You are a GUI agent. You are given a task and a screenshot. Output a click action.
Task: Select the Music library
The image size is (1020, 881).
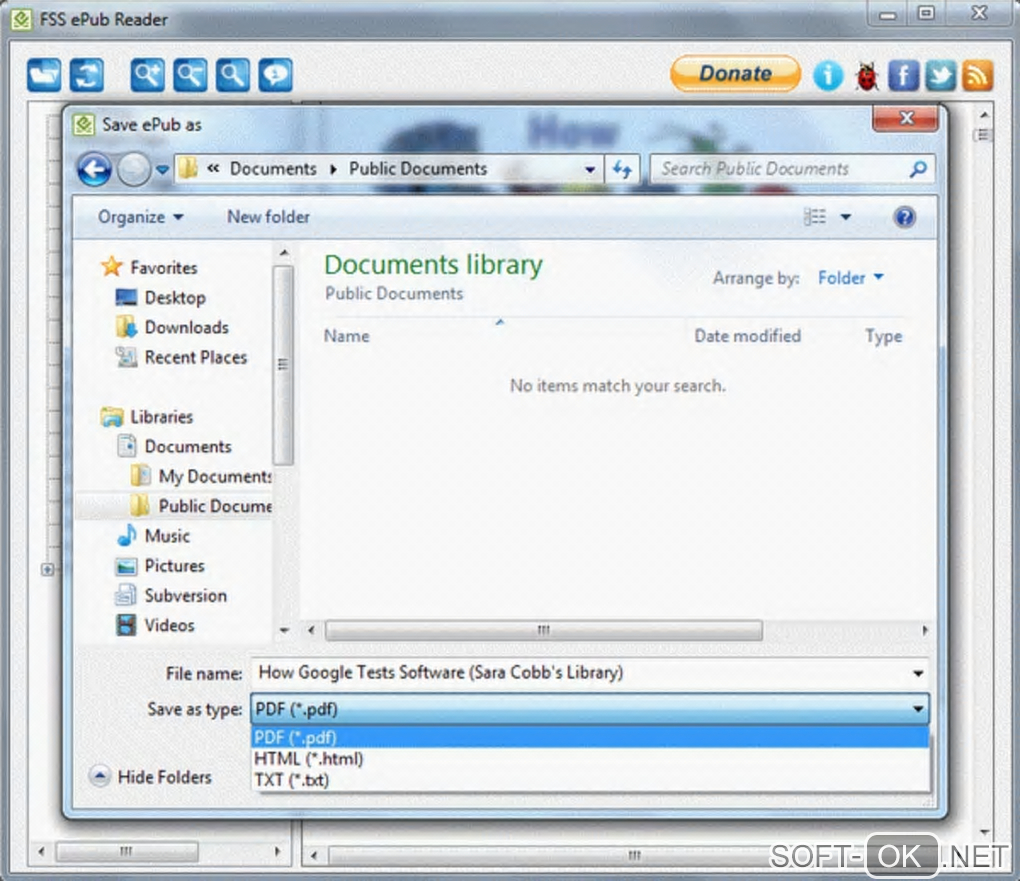pyautogui.click(x=167, y=536)
